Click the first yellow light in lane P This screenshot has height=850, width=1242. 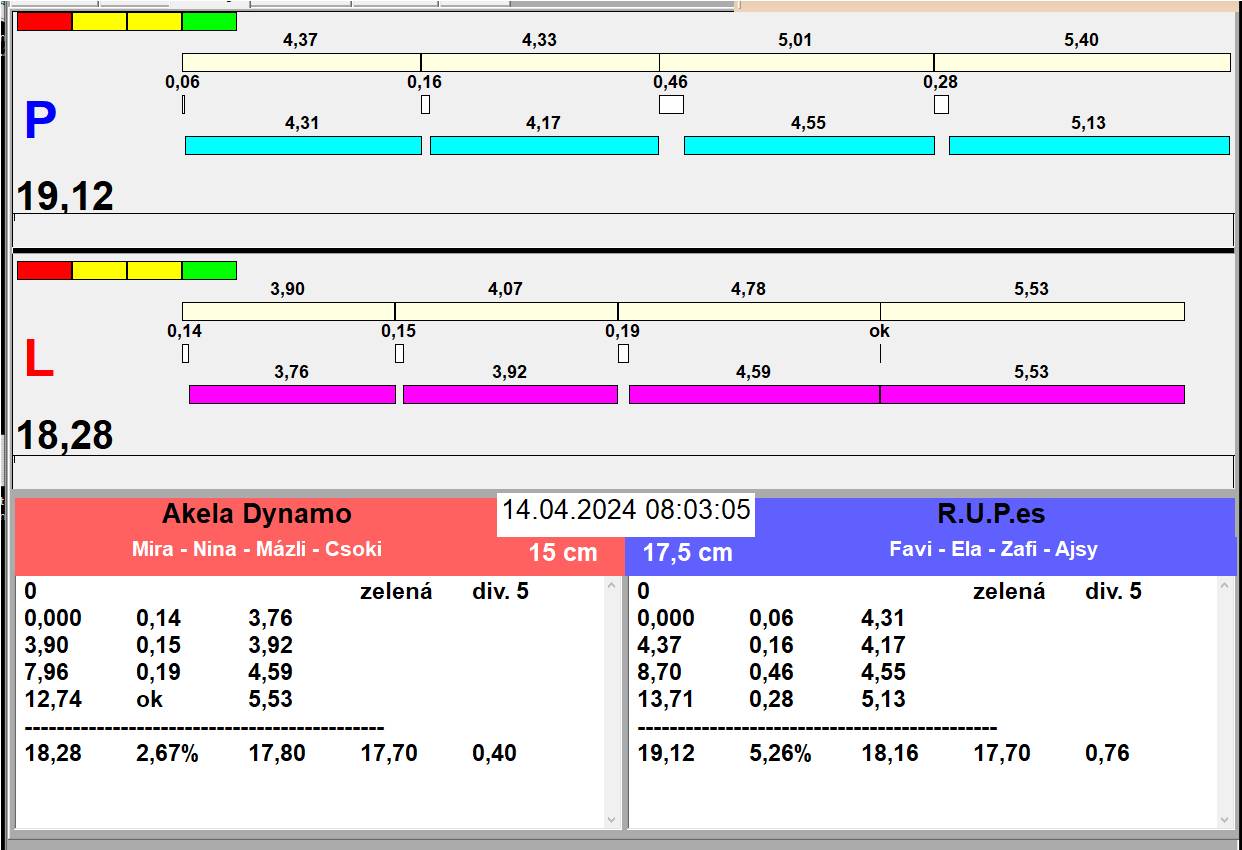tap(100, 21)
